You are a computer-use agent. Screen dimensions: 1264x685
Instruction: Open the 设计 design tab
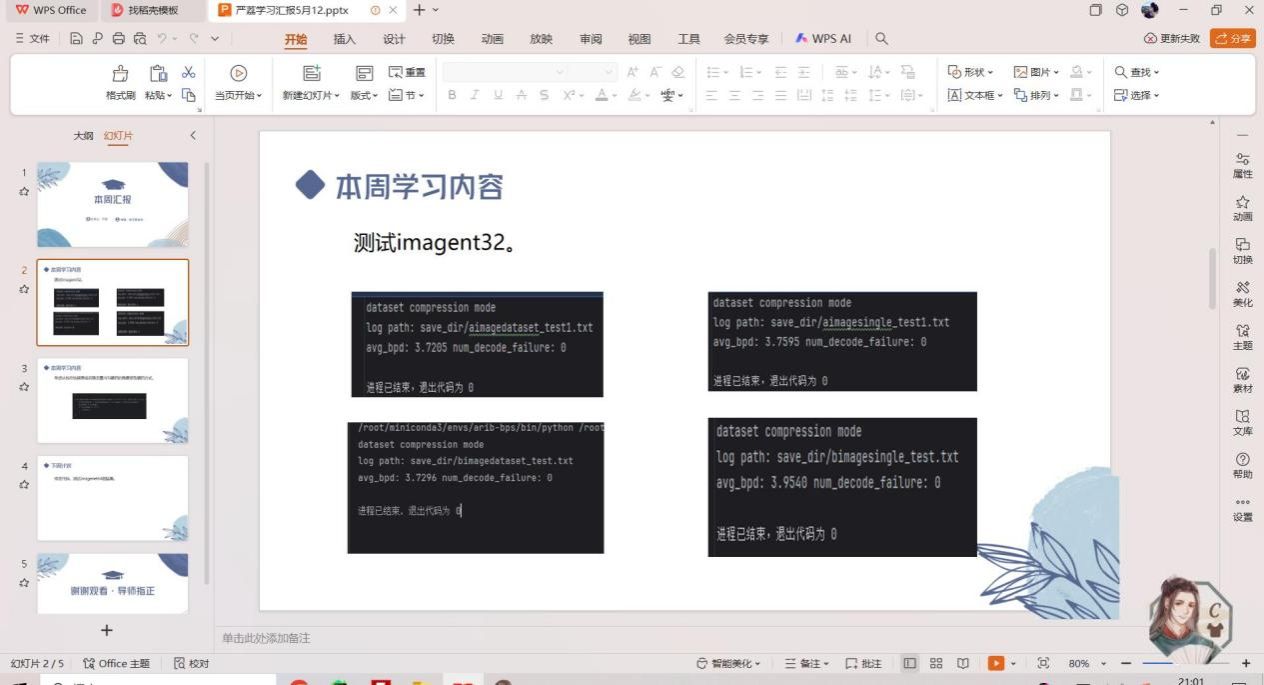[x=394, y=39]
